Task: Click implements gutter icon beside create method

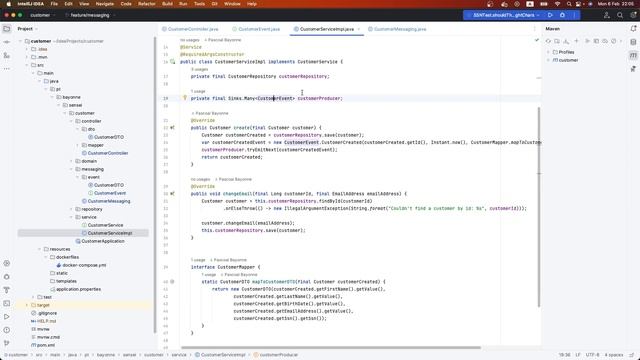Action: (172, 127)
